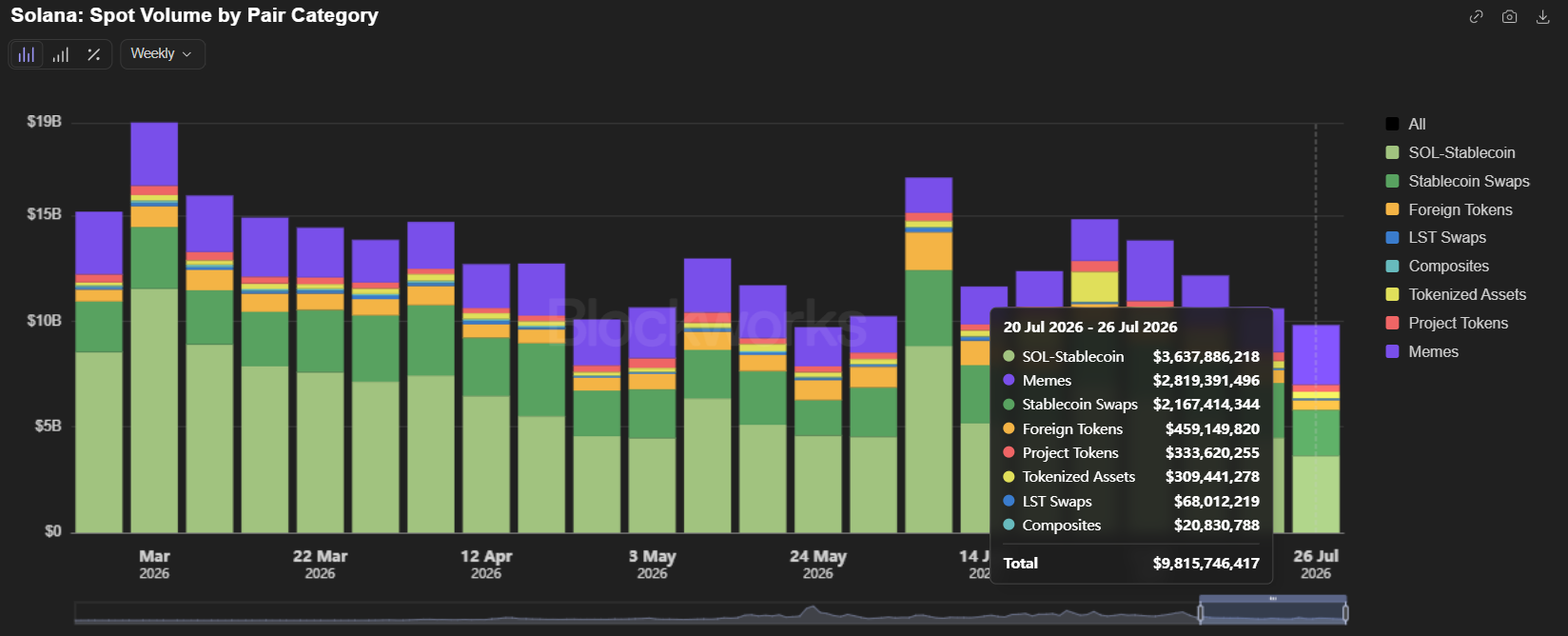
Task: Download chart data icon
Action: pos(1542,16)
